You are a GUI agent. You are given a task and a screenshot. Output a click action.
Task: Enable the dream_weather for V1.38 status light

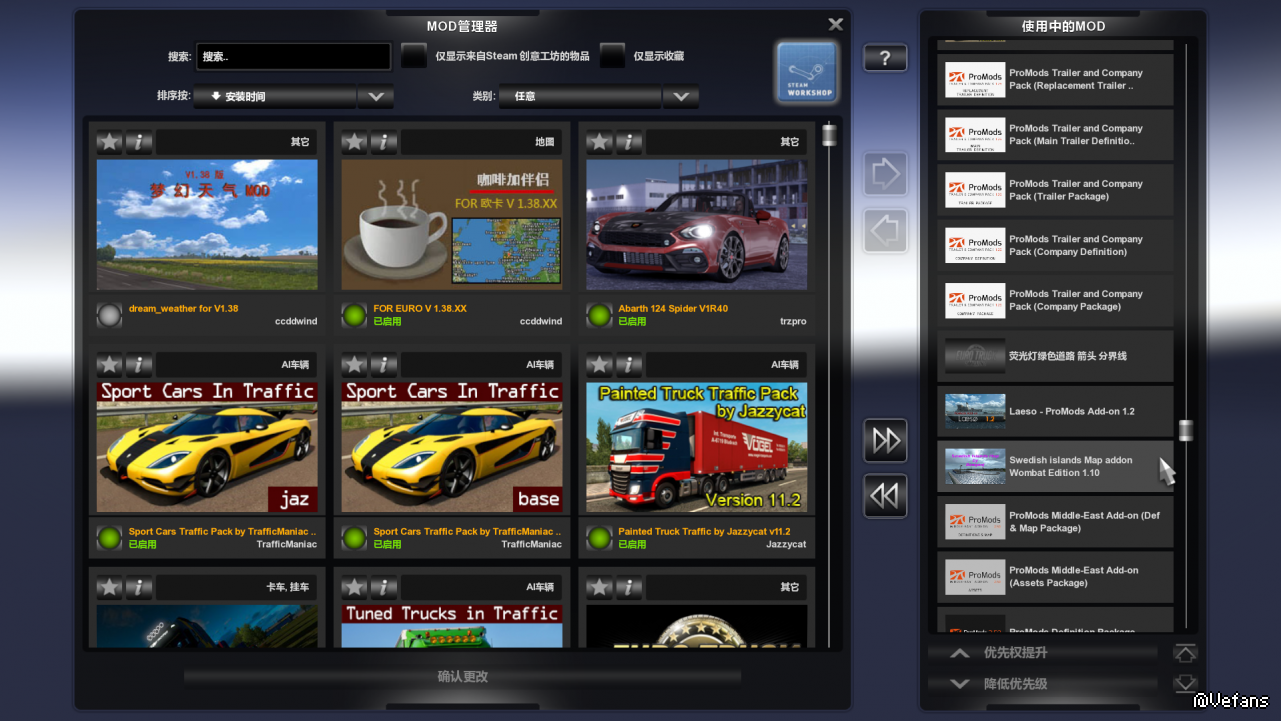109,315
